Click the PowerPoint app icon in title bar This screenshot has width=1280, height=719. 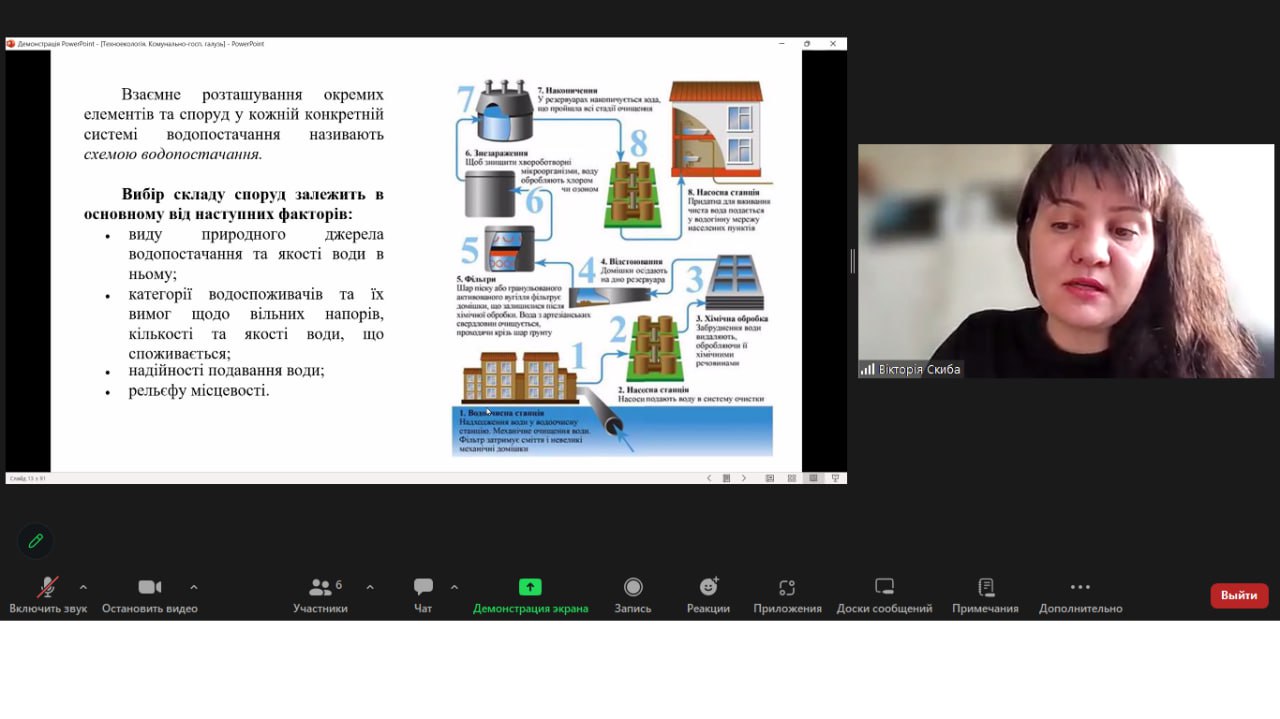click(11, 44)
